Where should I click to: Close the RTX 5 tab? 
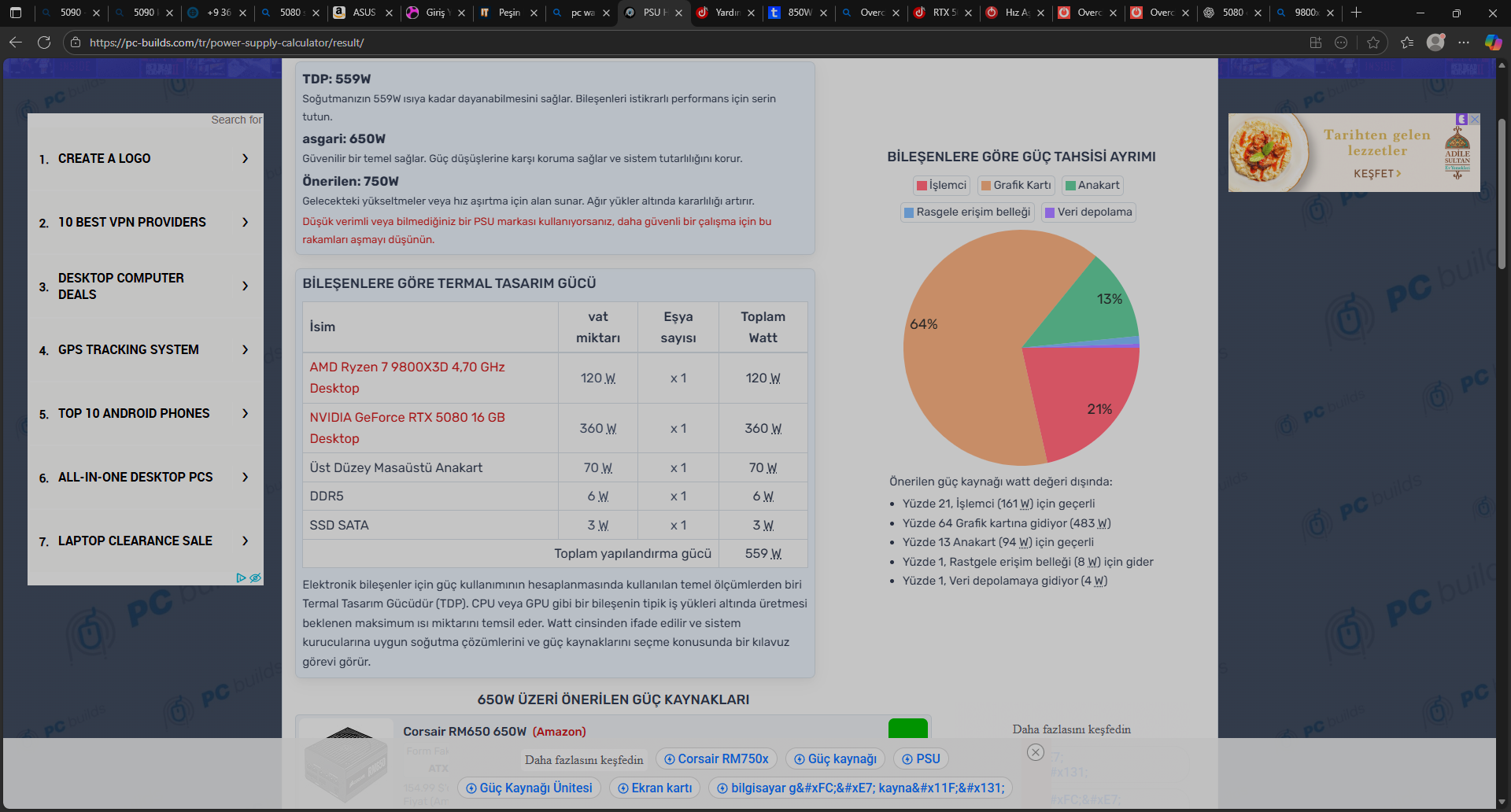point(968,13)
